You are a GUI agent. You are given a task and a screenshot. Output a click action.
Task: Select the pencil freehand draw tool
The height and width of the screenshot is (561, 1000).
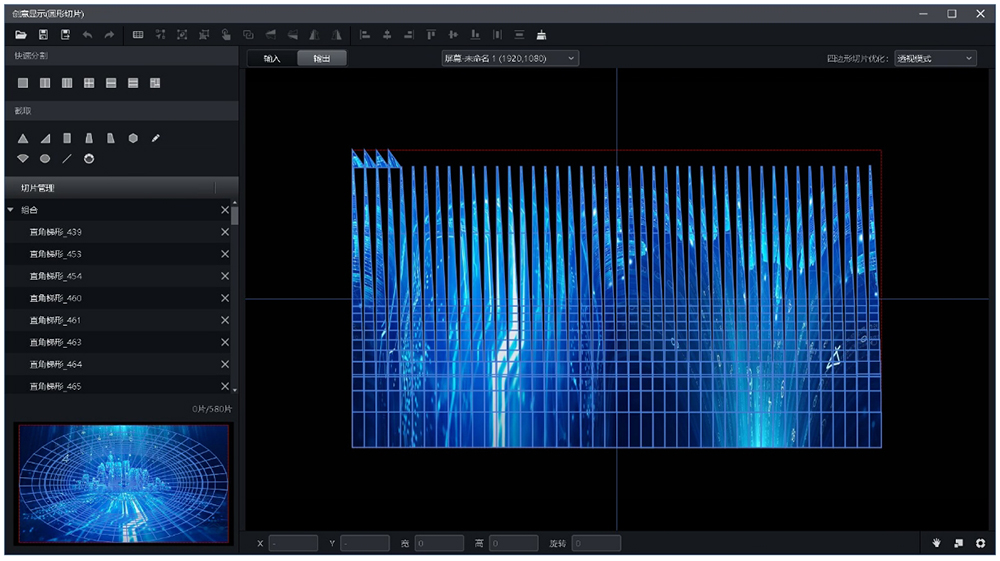pos(156,139)
